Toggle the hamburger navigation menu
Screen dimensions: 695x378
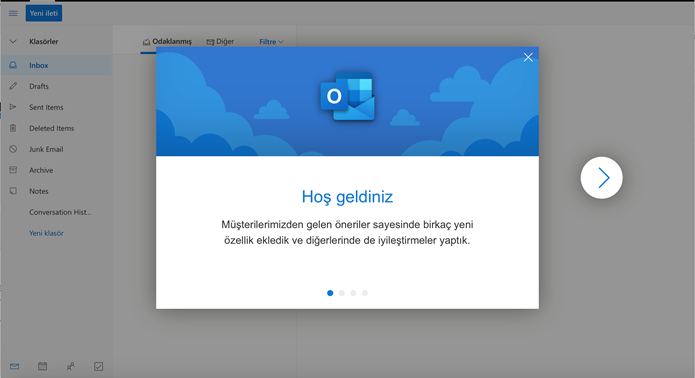tap(13, 13)
